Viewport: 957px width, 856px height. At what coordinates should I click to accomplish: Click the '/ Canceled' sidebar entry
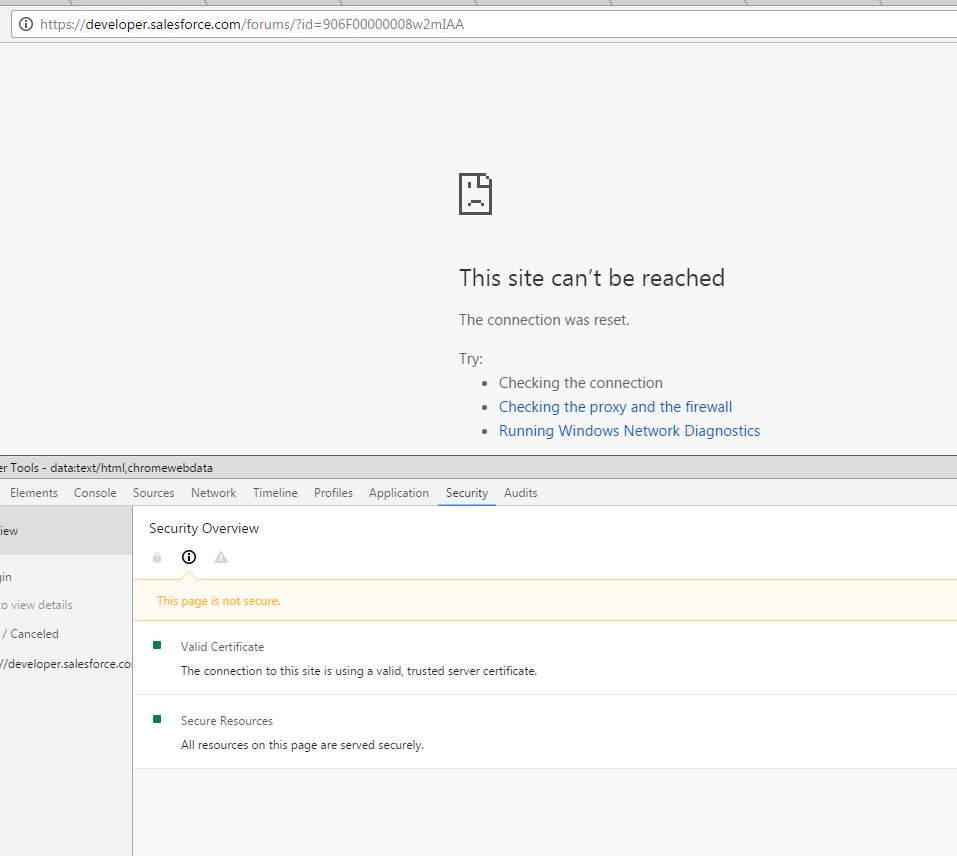30,634
